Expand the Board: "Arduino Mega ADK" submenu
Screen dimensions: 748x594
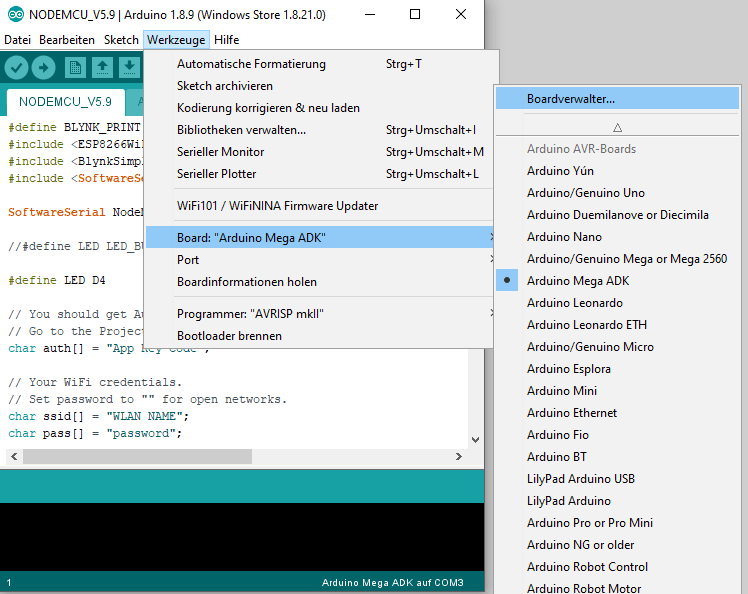pyautogui.click(x=319, y=238)
